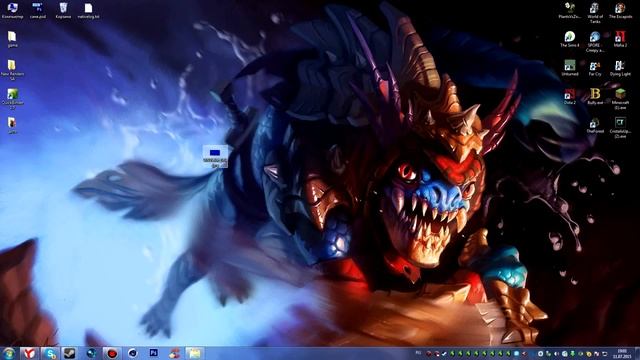This screenshot has height=360, width=640.
Task: Select the game folder on the desktop
Action: point(12,39)
